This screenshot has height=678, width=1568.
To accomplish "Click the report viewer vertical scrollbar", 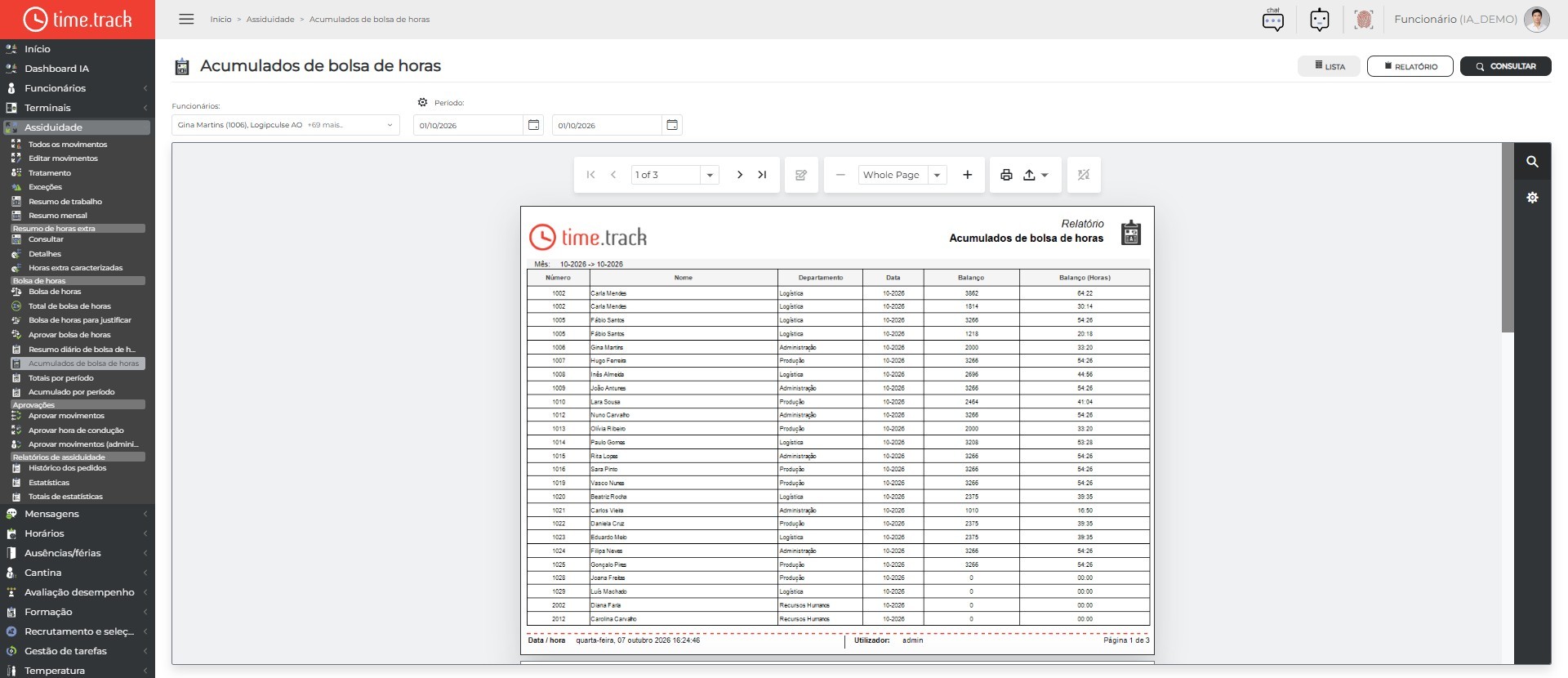I will (1508, 238).
